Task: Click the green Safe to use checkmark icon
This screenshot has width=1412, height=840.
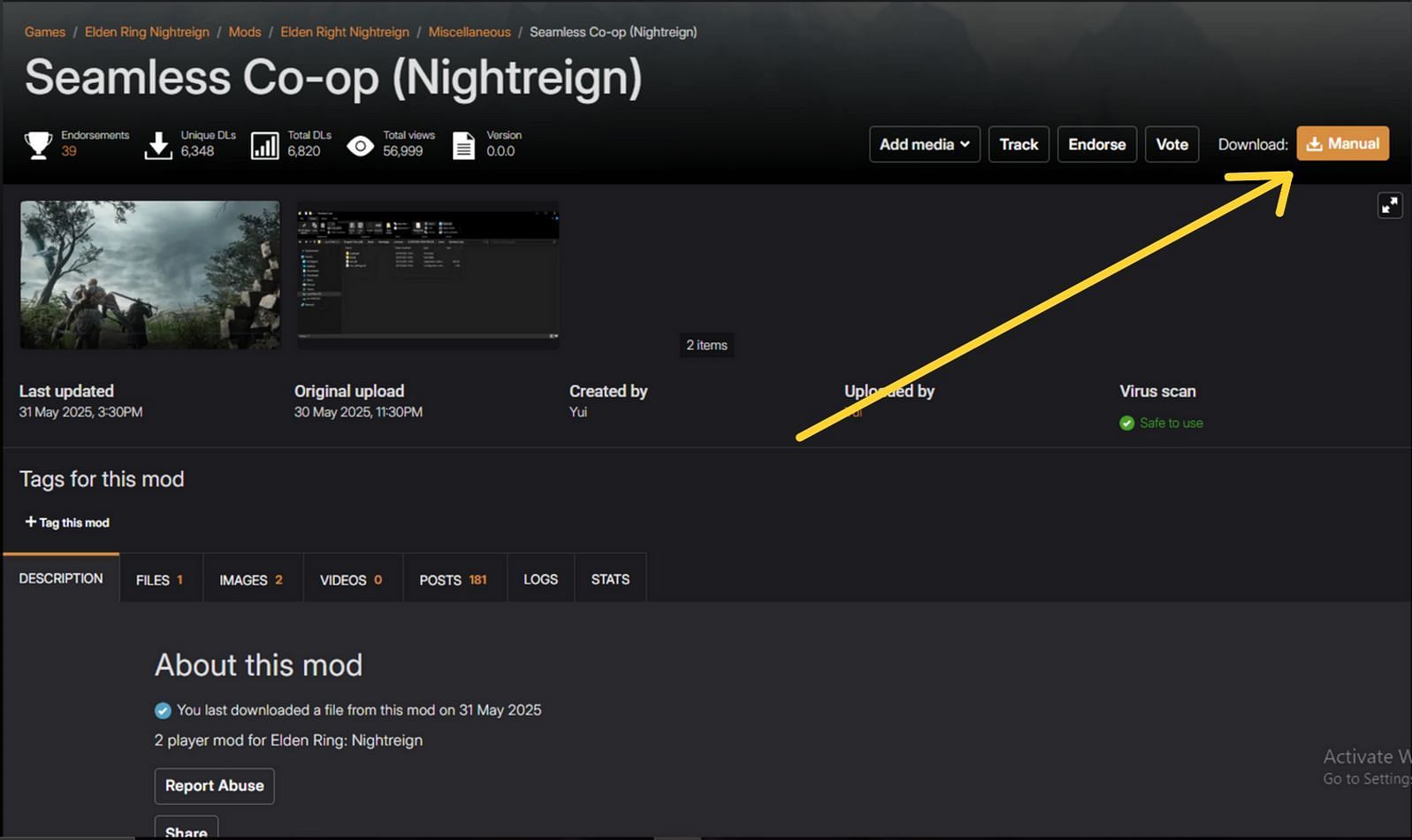Action: point(1126,423)
